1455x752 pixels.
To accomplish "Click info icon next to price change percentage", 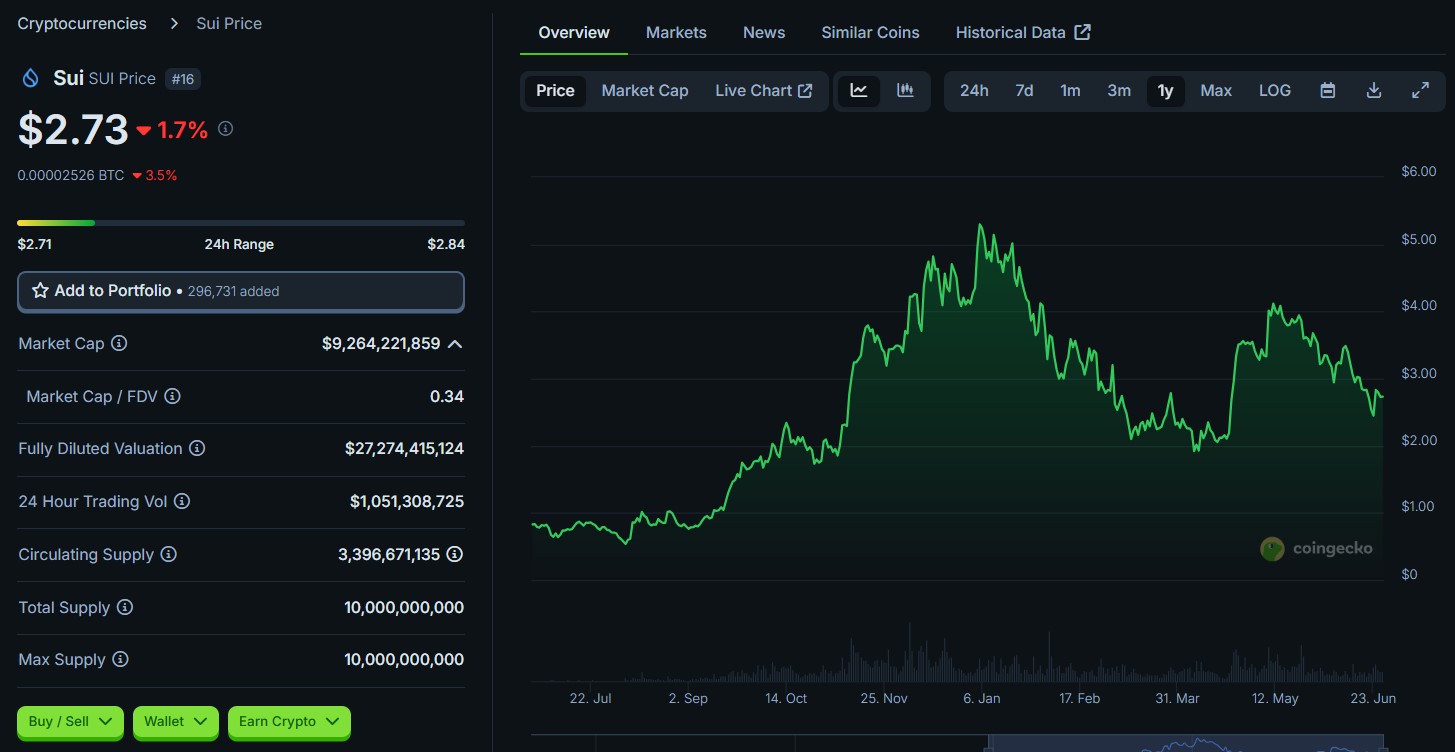I will [x=226, y=128].
